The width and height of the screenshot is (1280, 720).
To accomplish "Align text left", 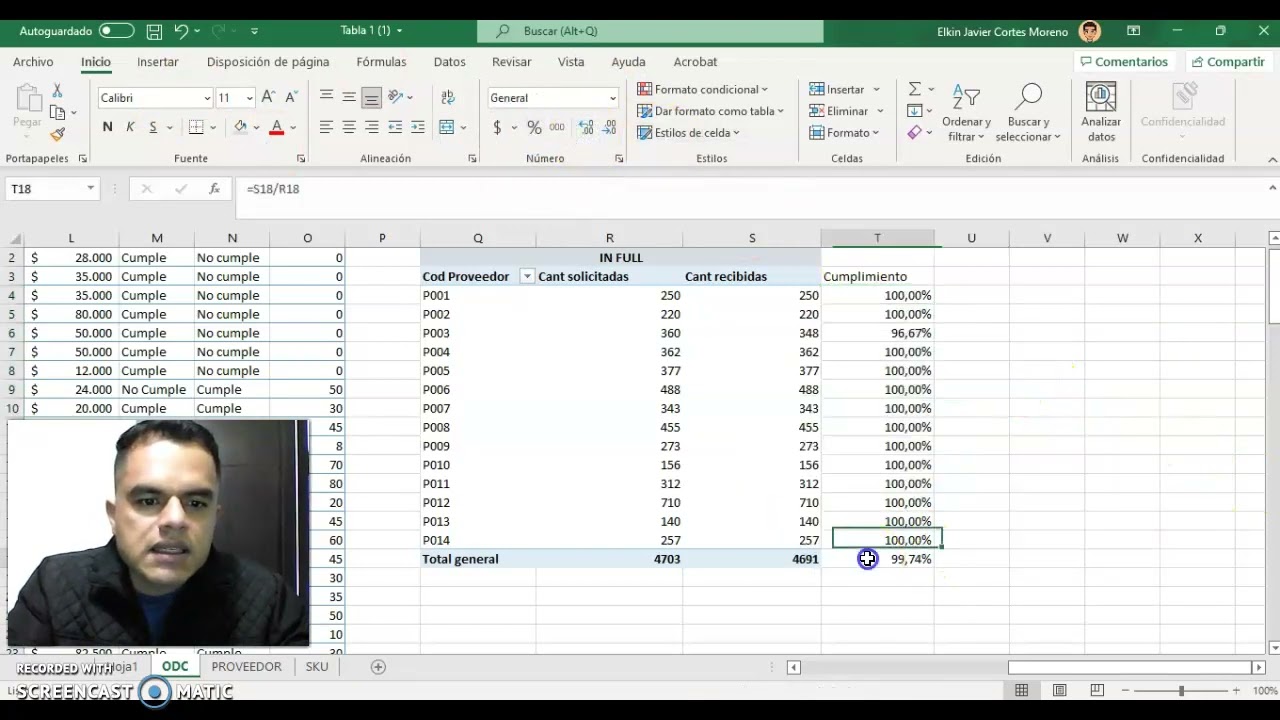I will pos(326,127).
